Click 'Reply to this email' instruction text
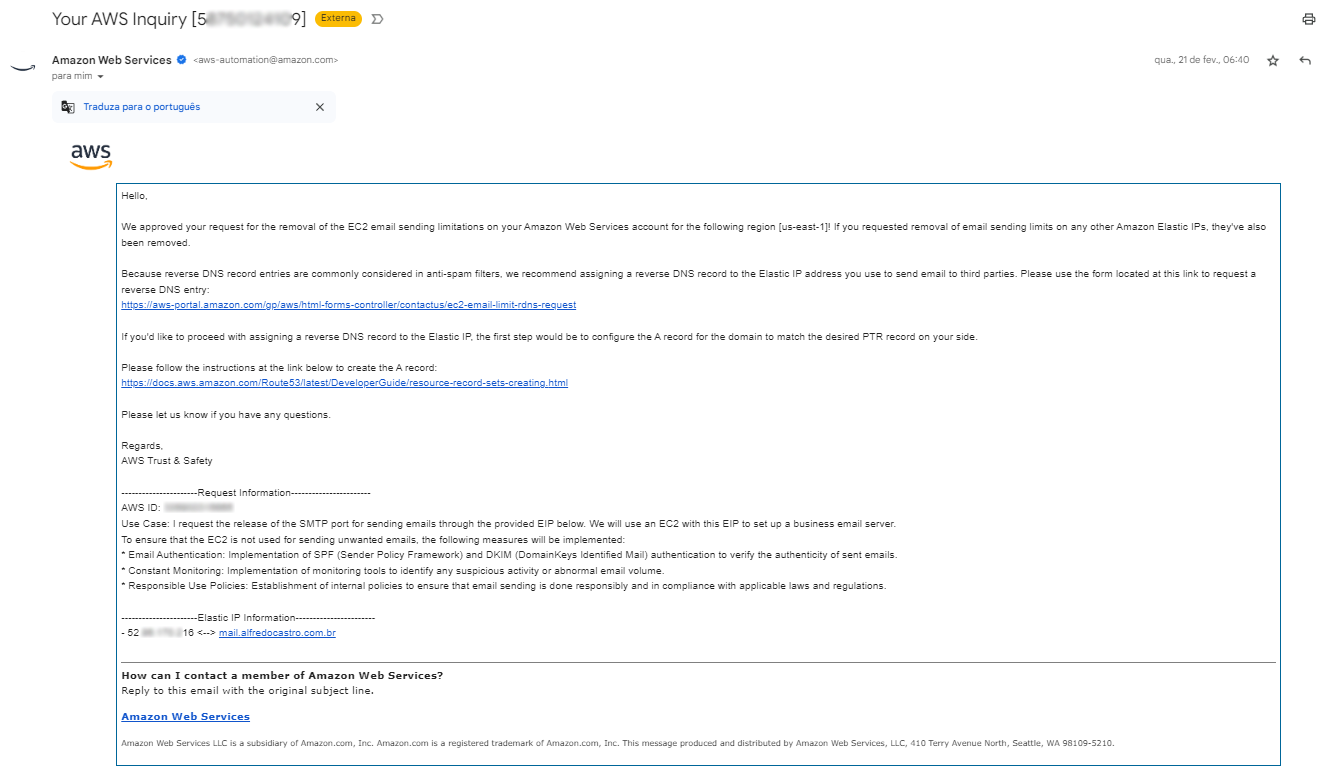This screenshot has width=1323, height=780. (x=248, y=690)
